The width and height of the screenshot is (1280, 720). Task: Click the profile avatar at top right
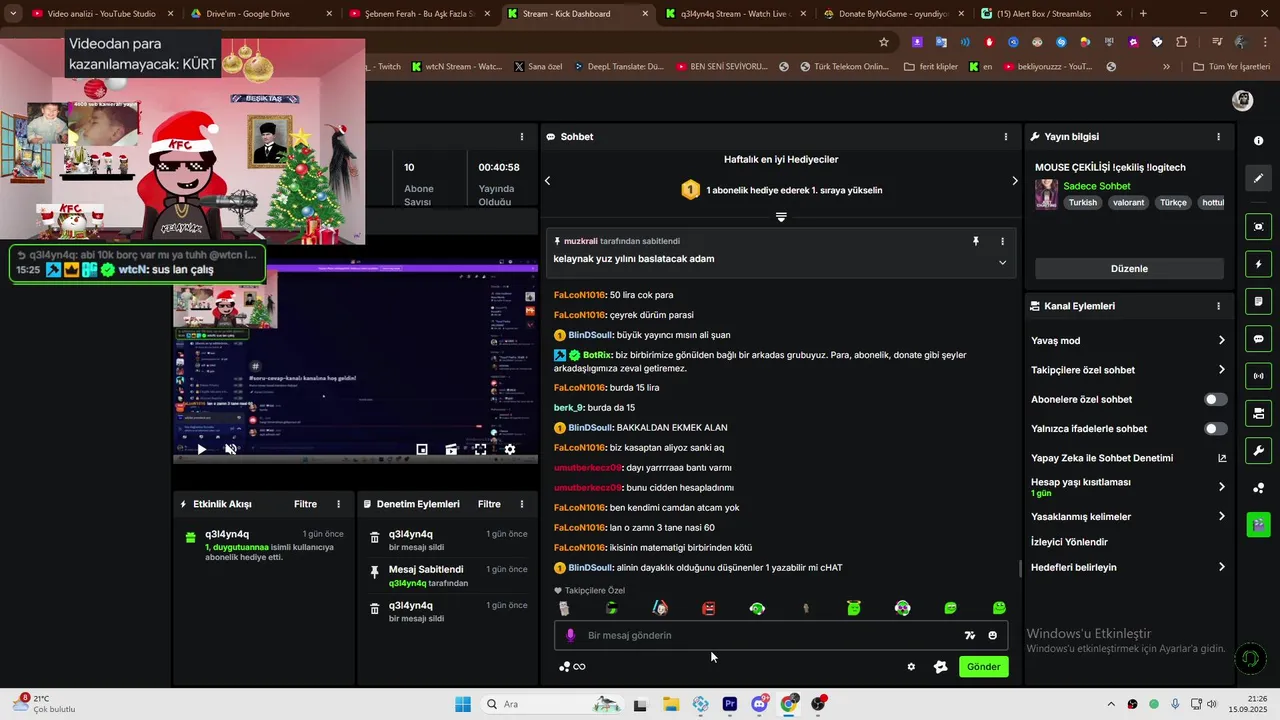point(1242,100)
